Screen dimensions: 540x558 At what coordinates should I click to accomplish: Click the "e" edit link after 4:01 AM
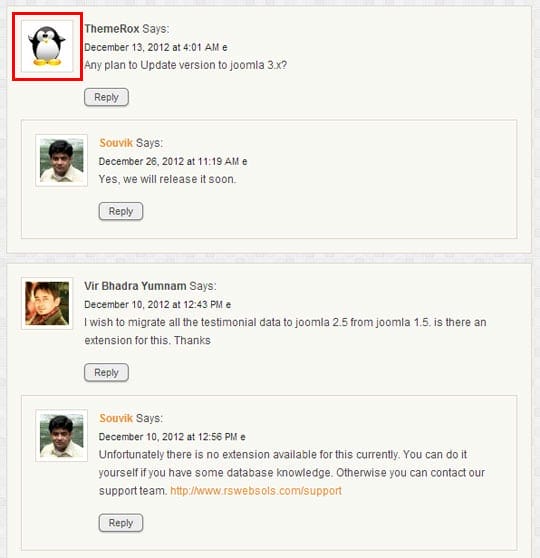coord(225,48)
